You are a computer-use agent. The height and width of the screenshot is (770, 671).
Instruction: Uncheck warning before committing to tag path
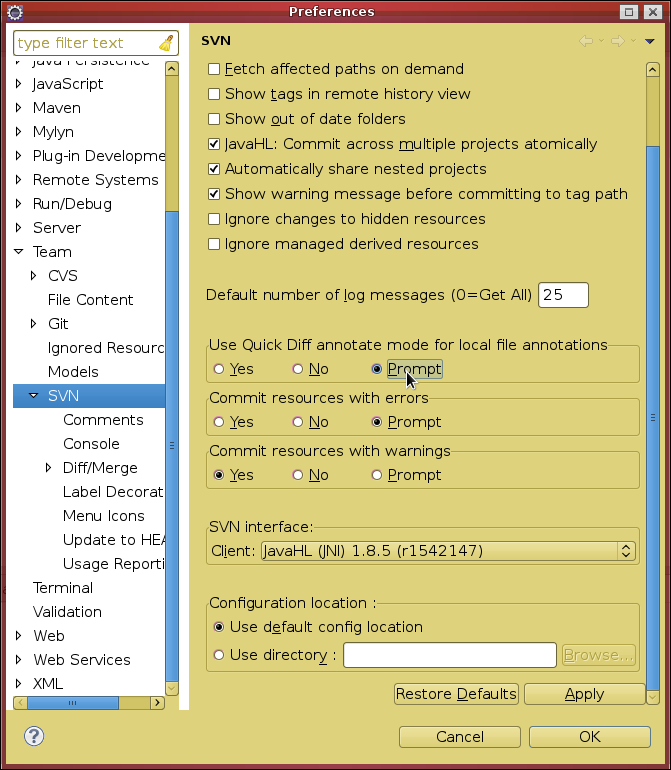coord(214,194)
